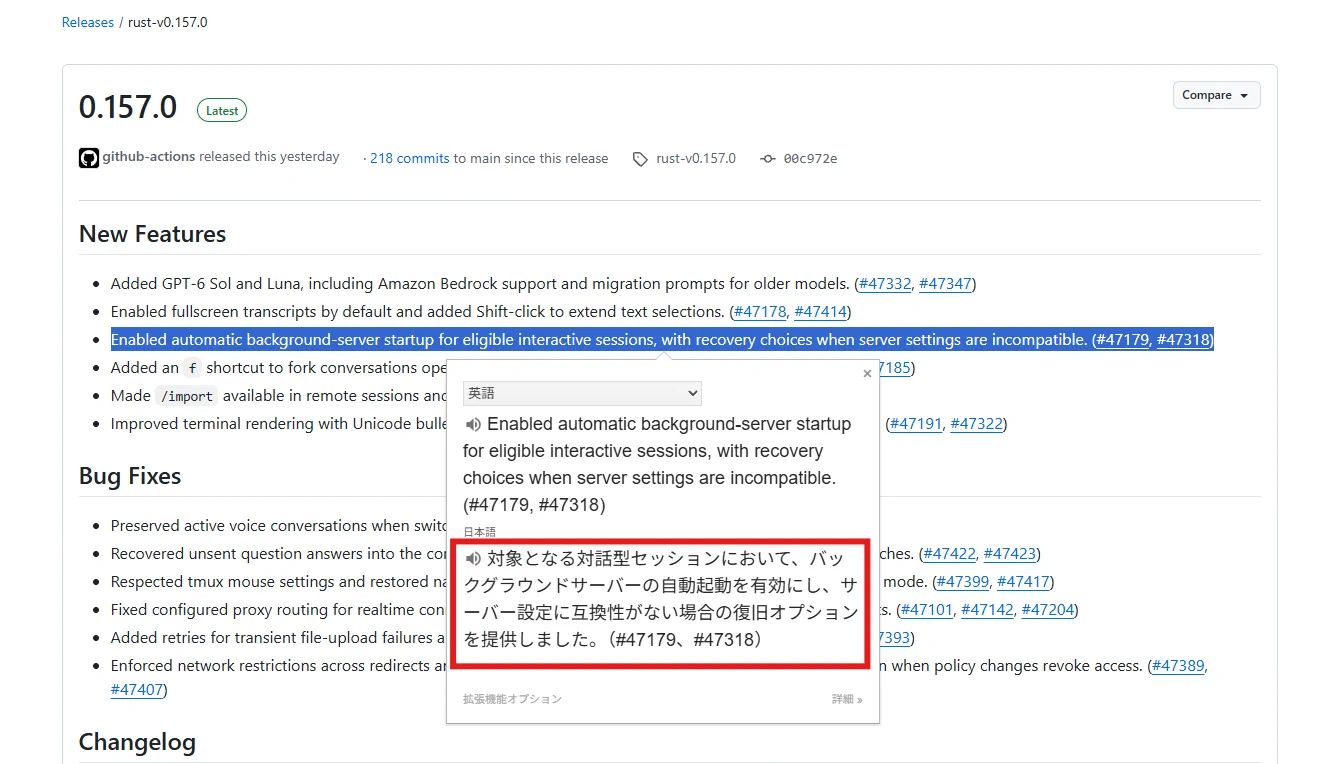
Task: Open the 英語 source language dropdown
Action: point(582,393)
